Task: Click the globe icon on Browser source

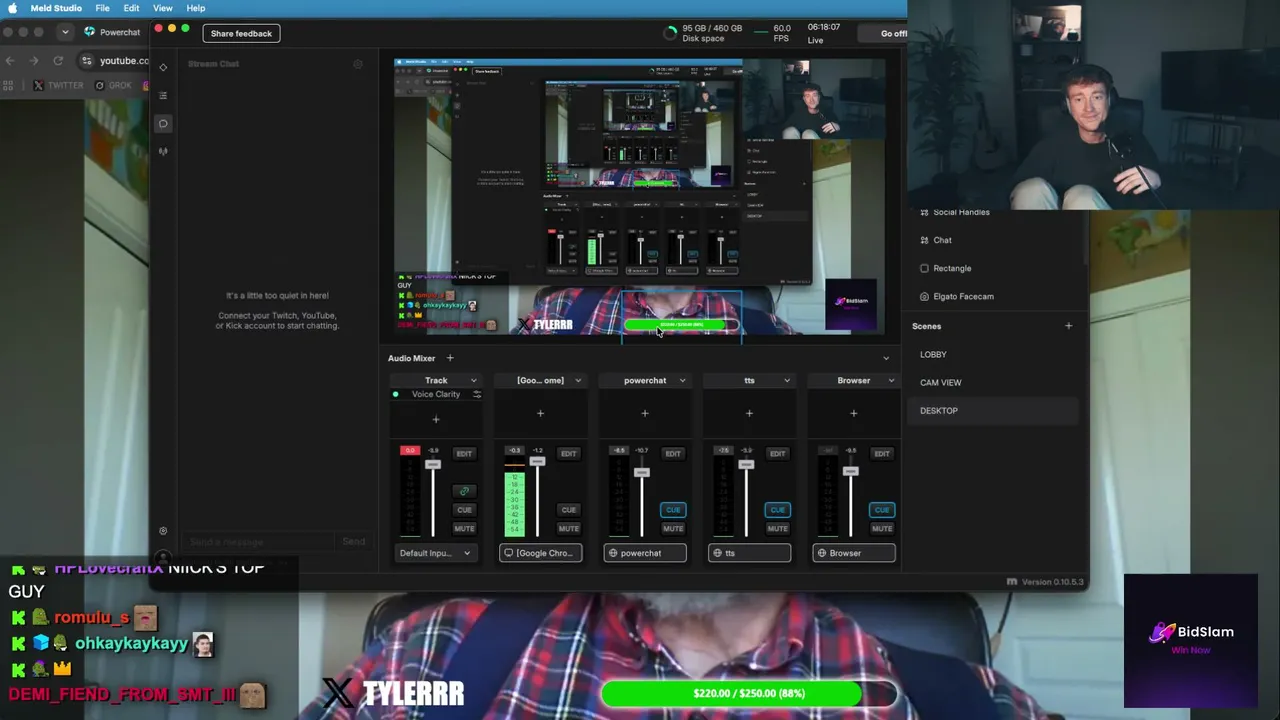Action: tap(822, 553)
